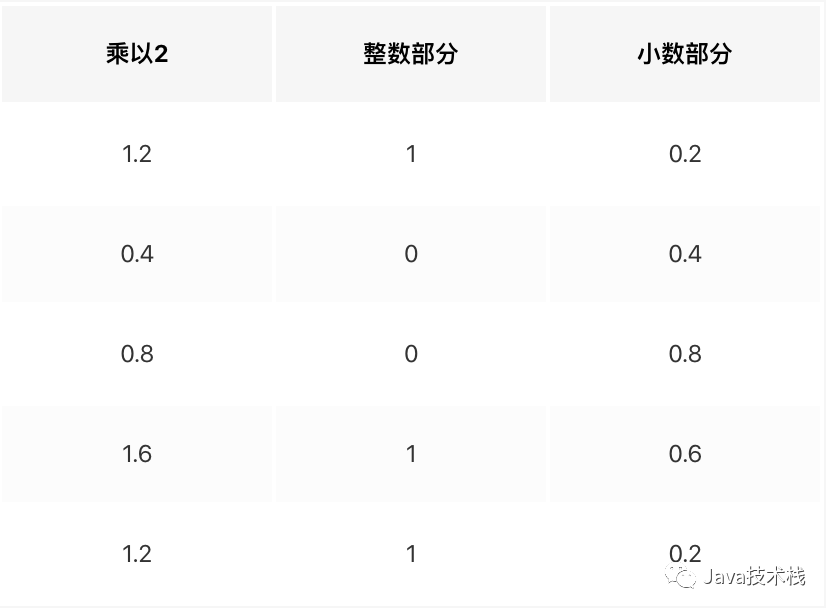Click the 1.6 cell

click(137, 454)
